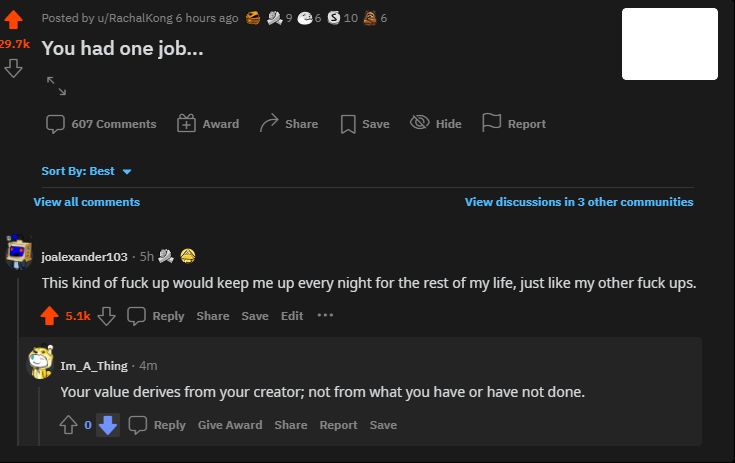Open the three-dots menu on joalexander103's comment

pyautogui.click(x=325, y=316)
